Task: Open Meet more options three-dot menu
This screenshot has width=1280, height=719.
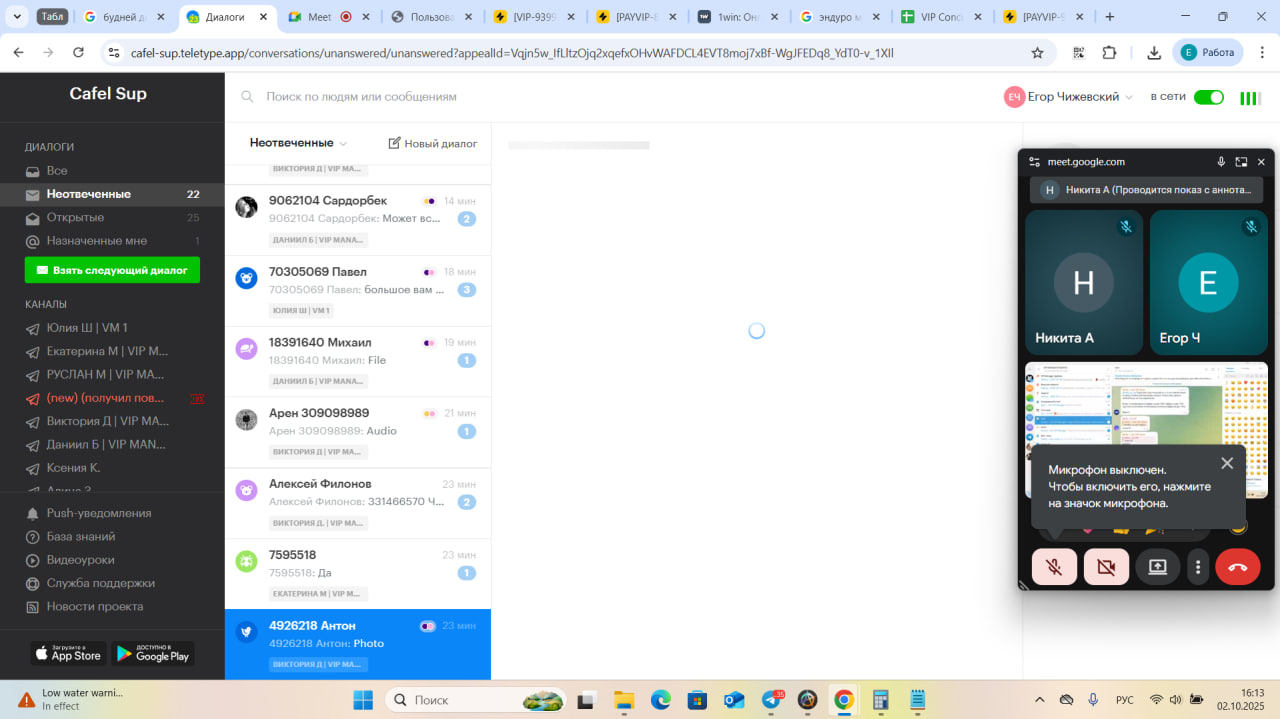Action: (x=1198, y=567)
